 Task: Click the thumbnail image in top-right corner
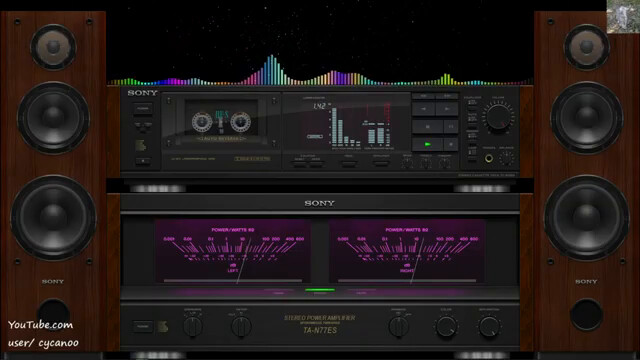(x=623, y=16)
